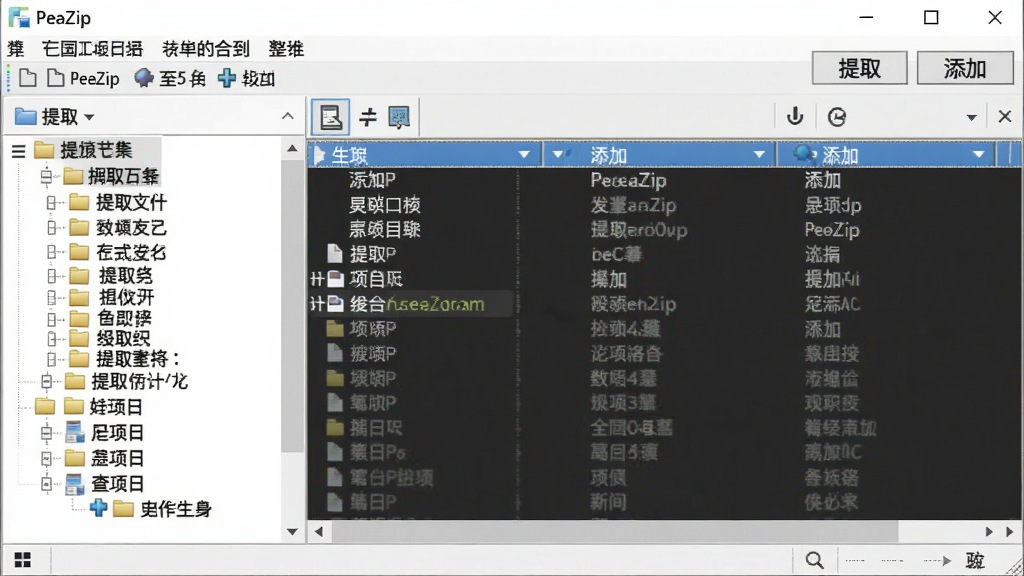1024x576 pixels.
Task: Open the right 添加 column dropdown arrow
Action: click(978, 155)
